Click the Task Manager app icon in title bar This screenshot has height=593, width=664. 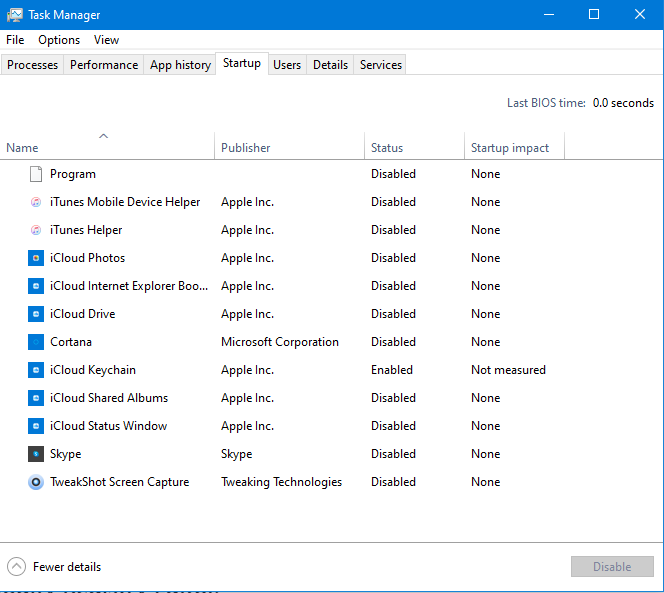pos(14,15)
